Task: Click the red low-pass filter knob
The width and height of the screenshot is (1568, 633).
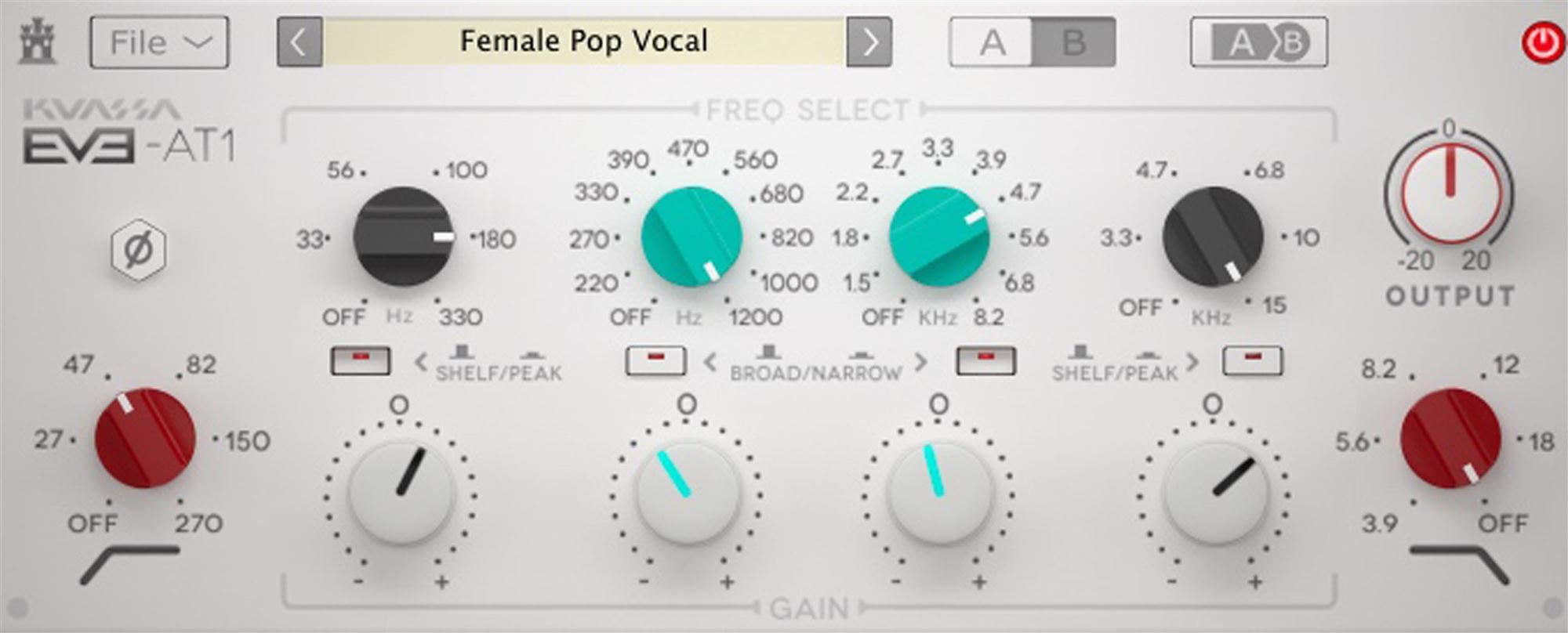Action: pos(1450,438)
